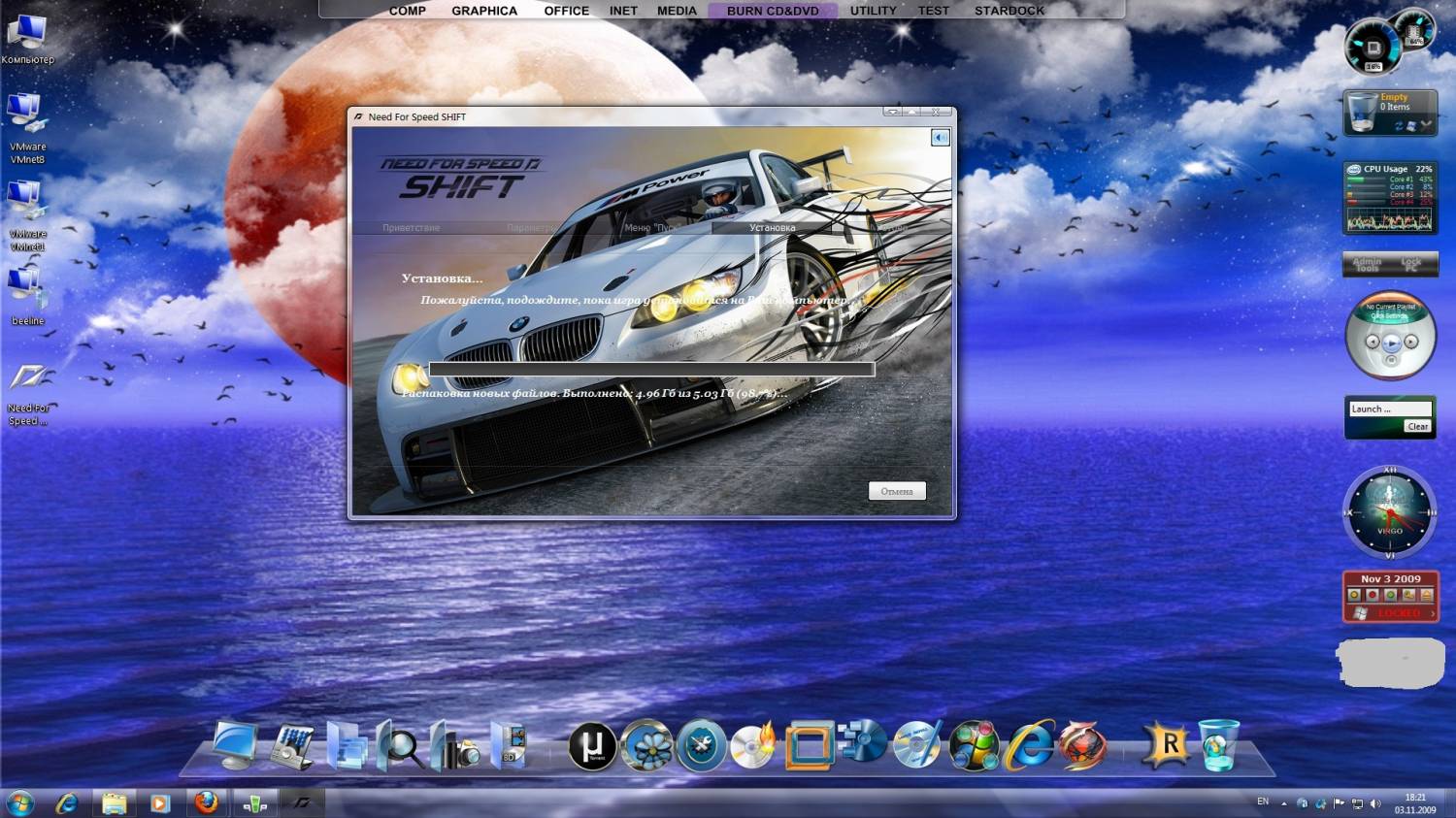The width and height of the screenshot is (1456, 818).
Task: Open the film video folder in dock
Action: 509,746
